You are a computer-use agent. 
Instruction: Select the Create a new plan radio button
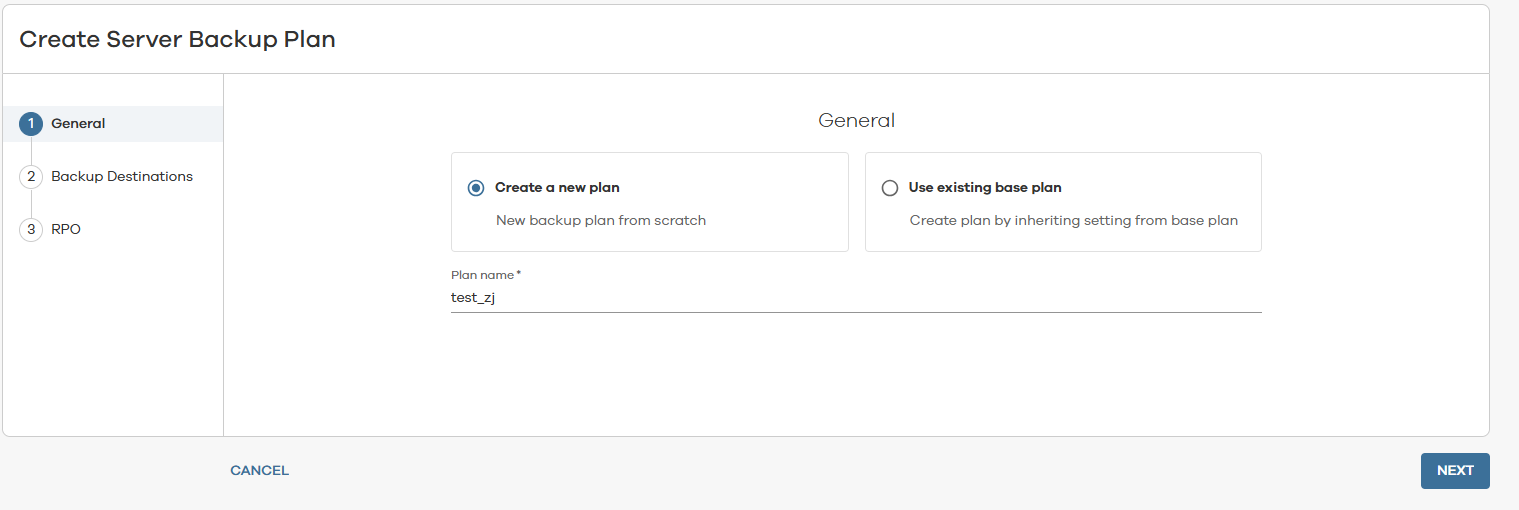pyautogui.click(x=476, y=188)
